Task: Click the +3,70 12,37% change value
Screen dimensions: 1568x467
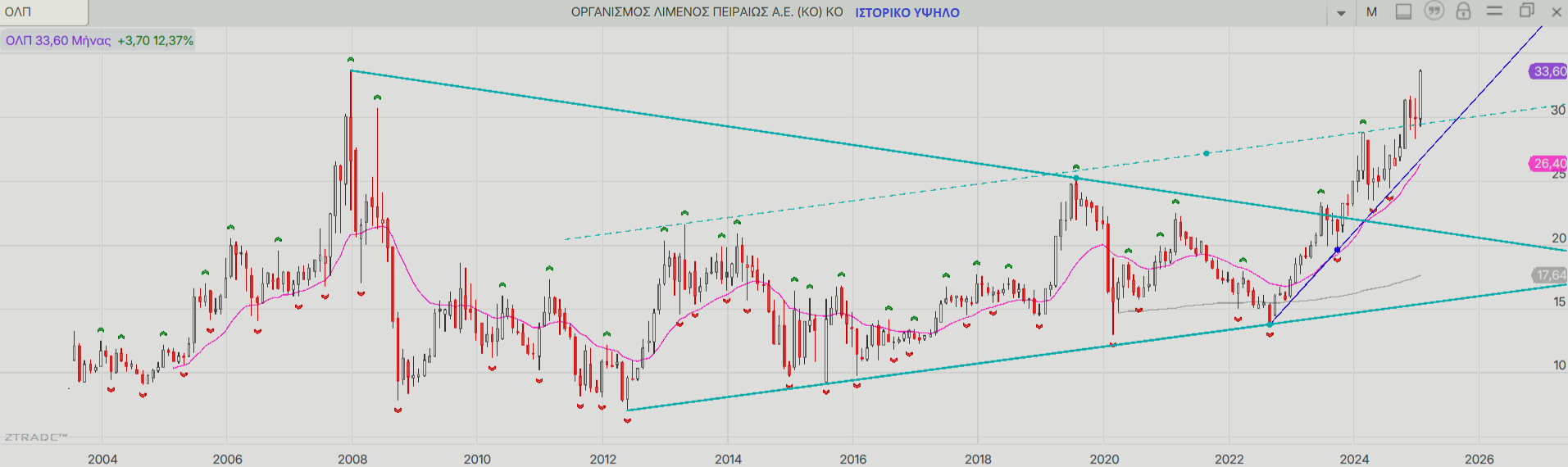Action: coord(156,40)
